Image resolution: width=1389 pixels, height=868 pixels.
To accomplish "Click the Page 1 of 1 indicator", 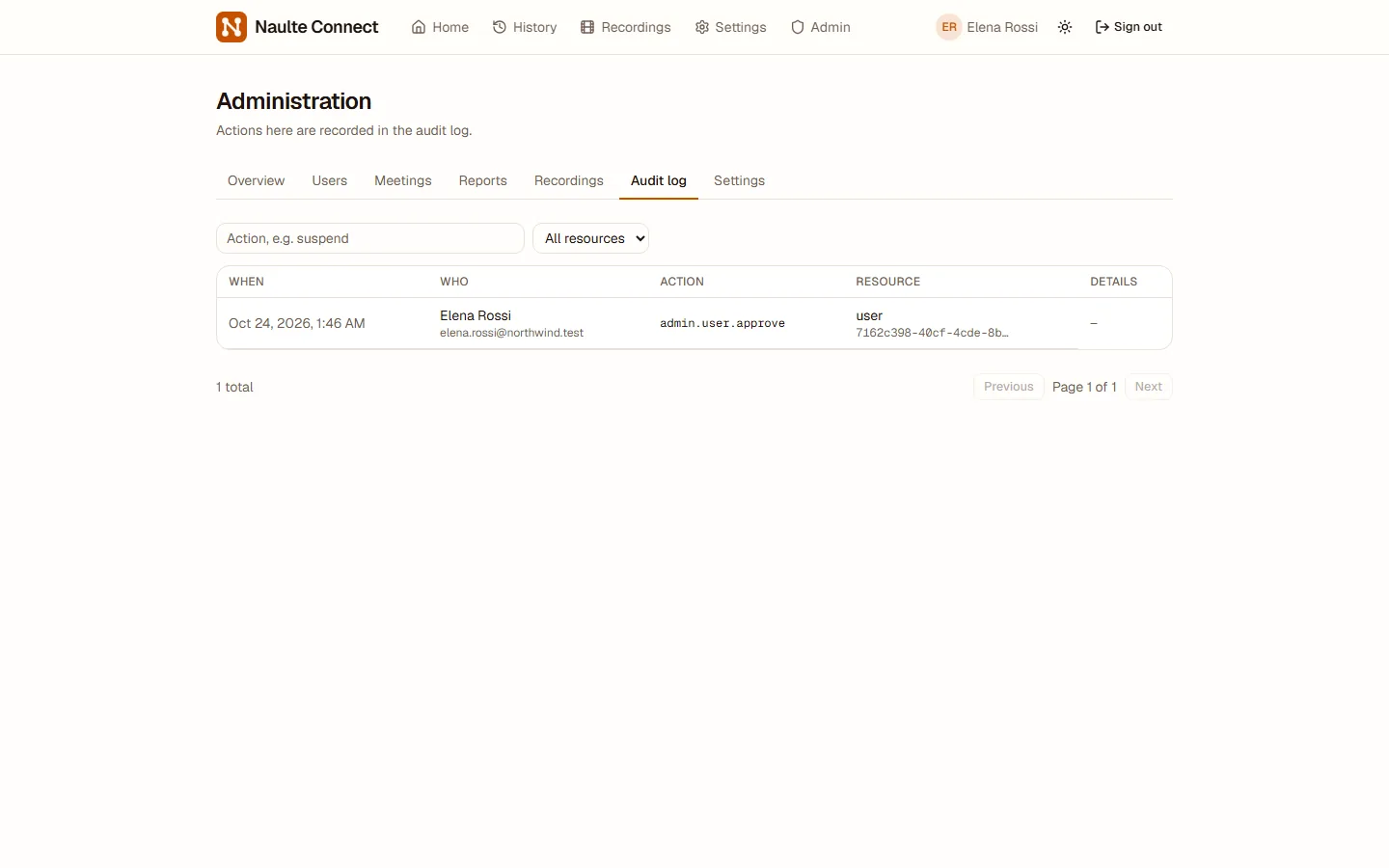I will pos(1084,387).
